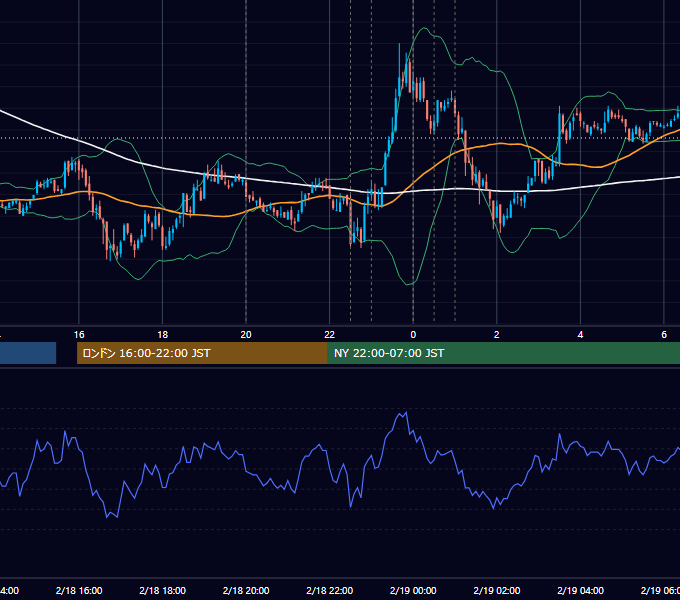Viewport: 680px width, 600px height.
Task: Click the ロンドン 16:00-22:00 JST session bar
Action: [202, 353]
